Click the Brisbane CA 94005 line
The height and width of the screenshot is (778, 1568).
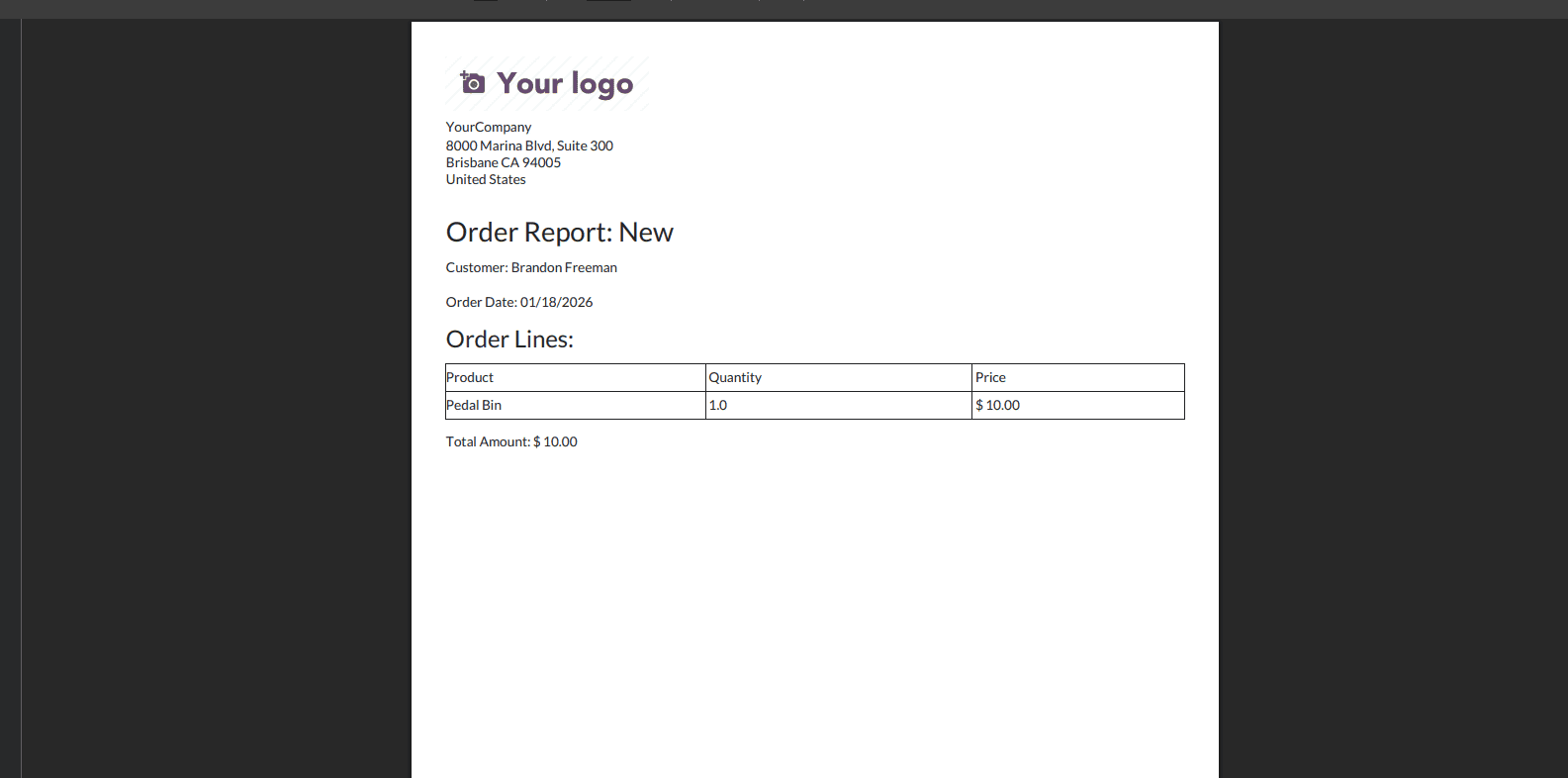[504, 162]
